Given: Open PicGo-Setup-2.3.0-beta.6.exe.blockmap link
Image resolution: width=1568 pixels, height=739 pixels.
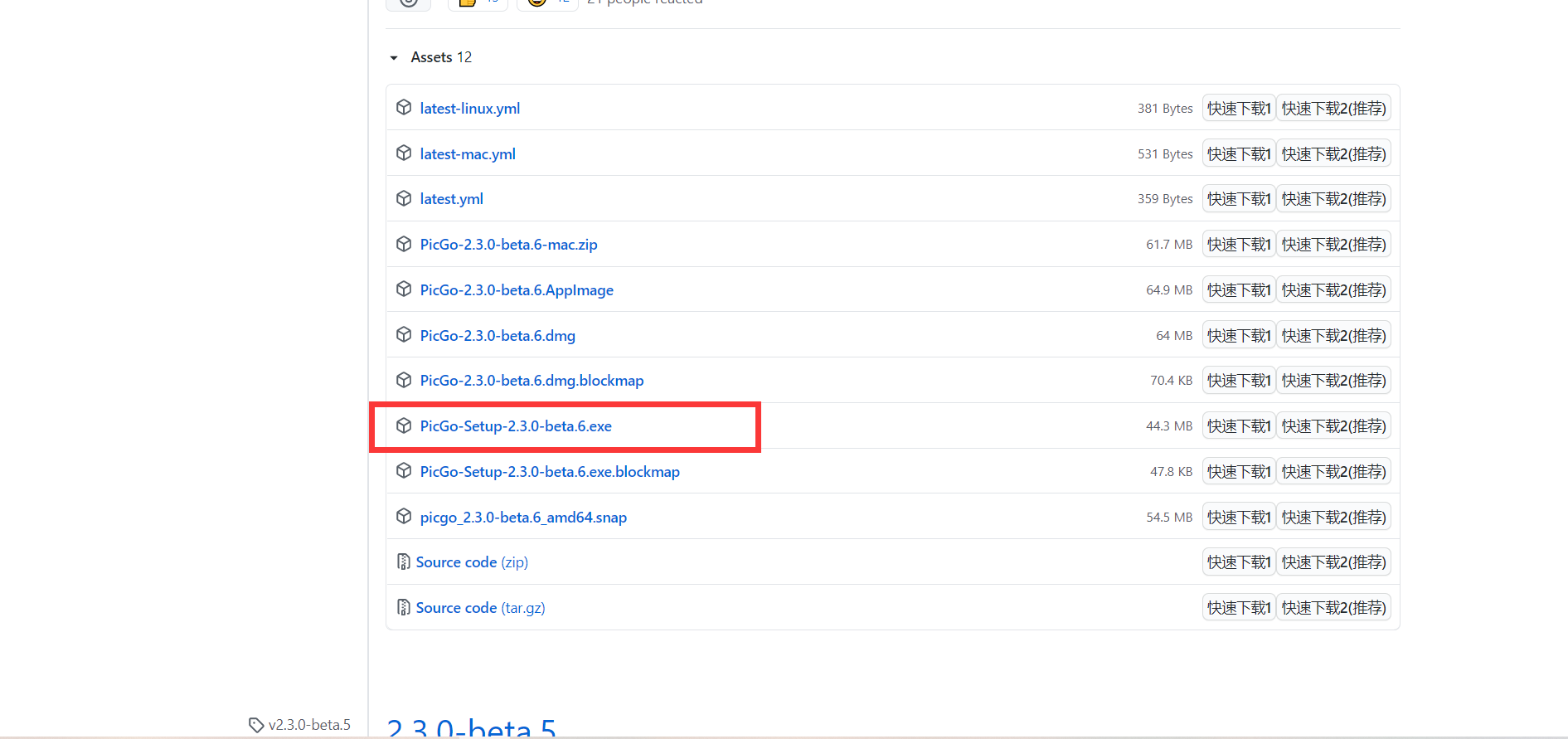Looking at the screenshot, I should 550,472.
